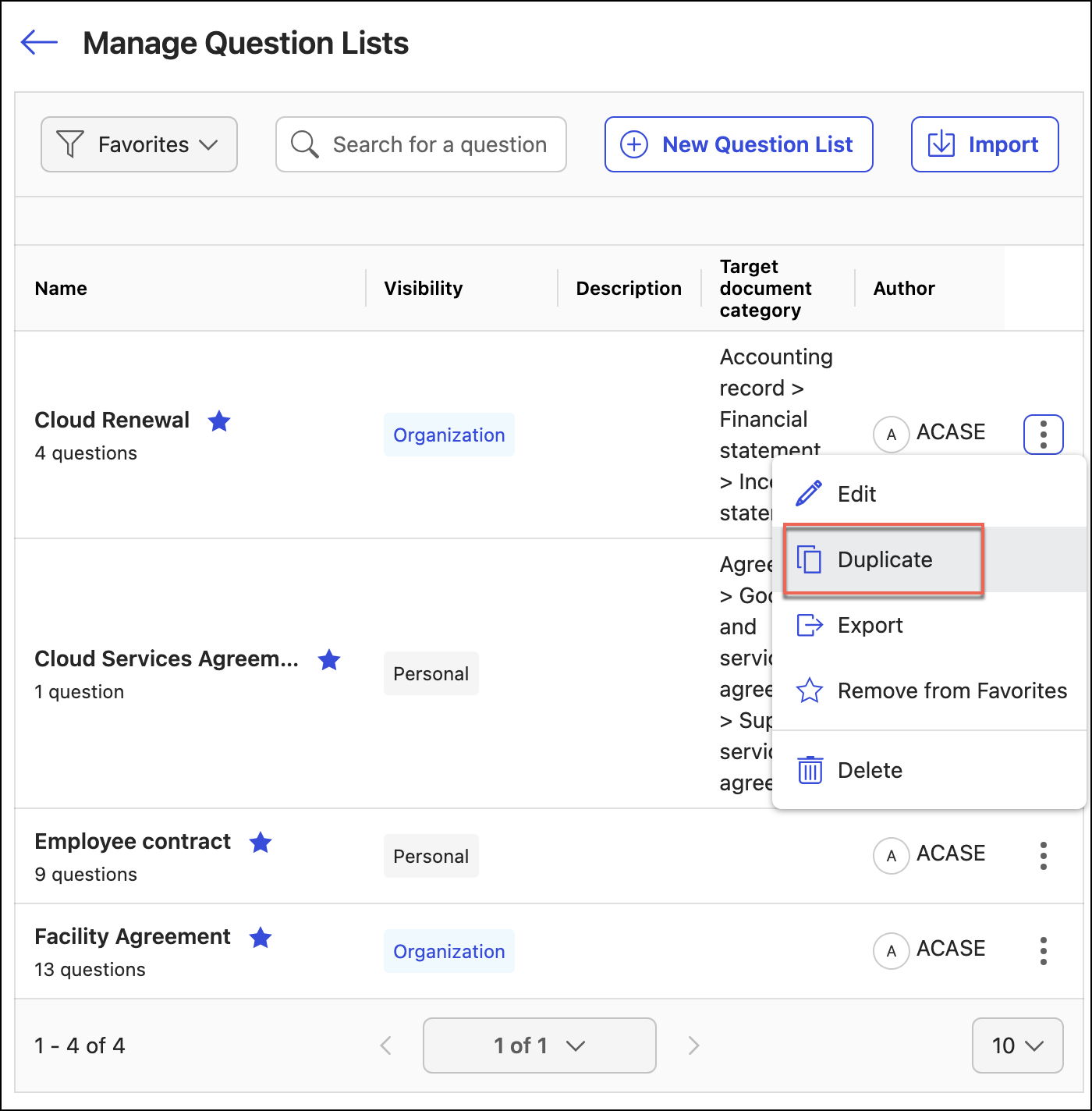Expand the 1 of 1 page selector
This screenshot has width=1092, height=1111.
[x=539, y=1045]
